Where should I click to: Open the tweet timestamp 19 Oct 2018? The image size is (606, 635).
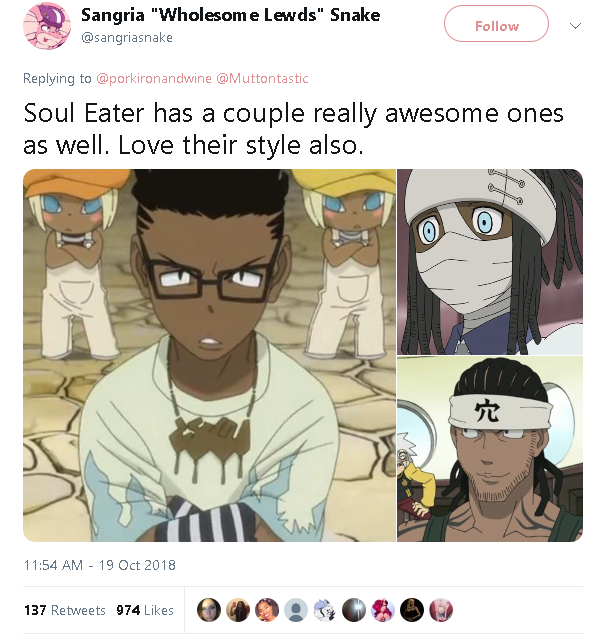click(100, 565)
